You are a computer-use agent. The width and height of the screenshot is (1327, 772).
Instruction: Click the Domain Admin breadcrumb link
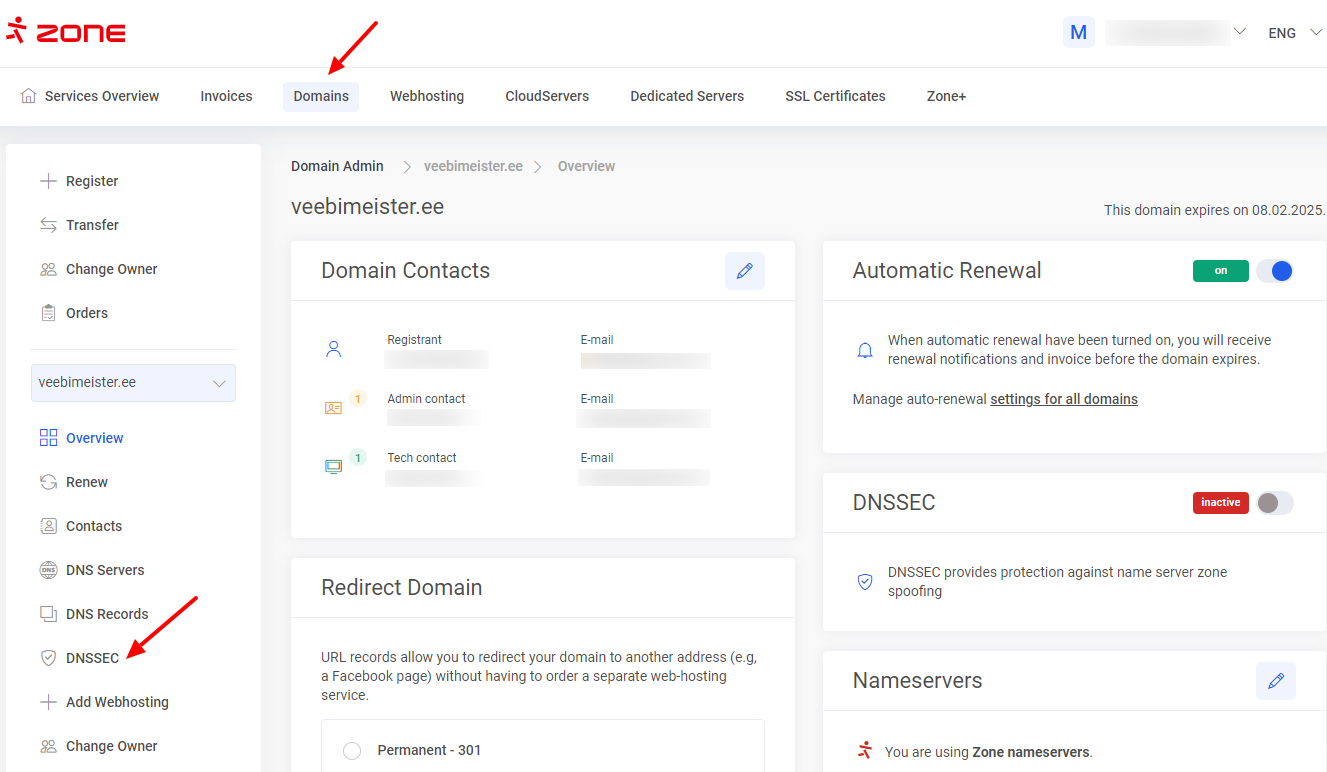tap(337, 166)
